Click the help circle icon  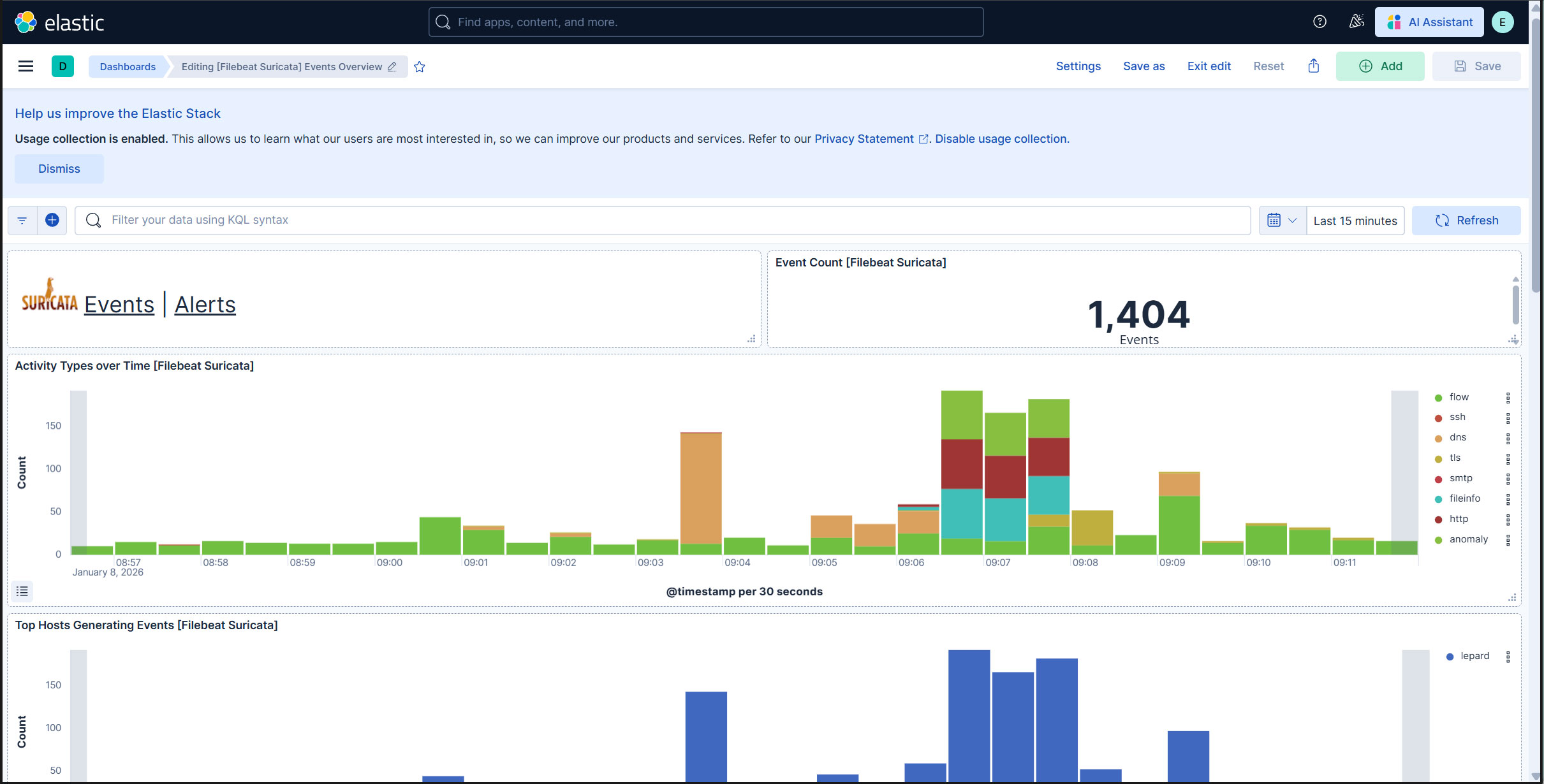point(1320,22)
